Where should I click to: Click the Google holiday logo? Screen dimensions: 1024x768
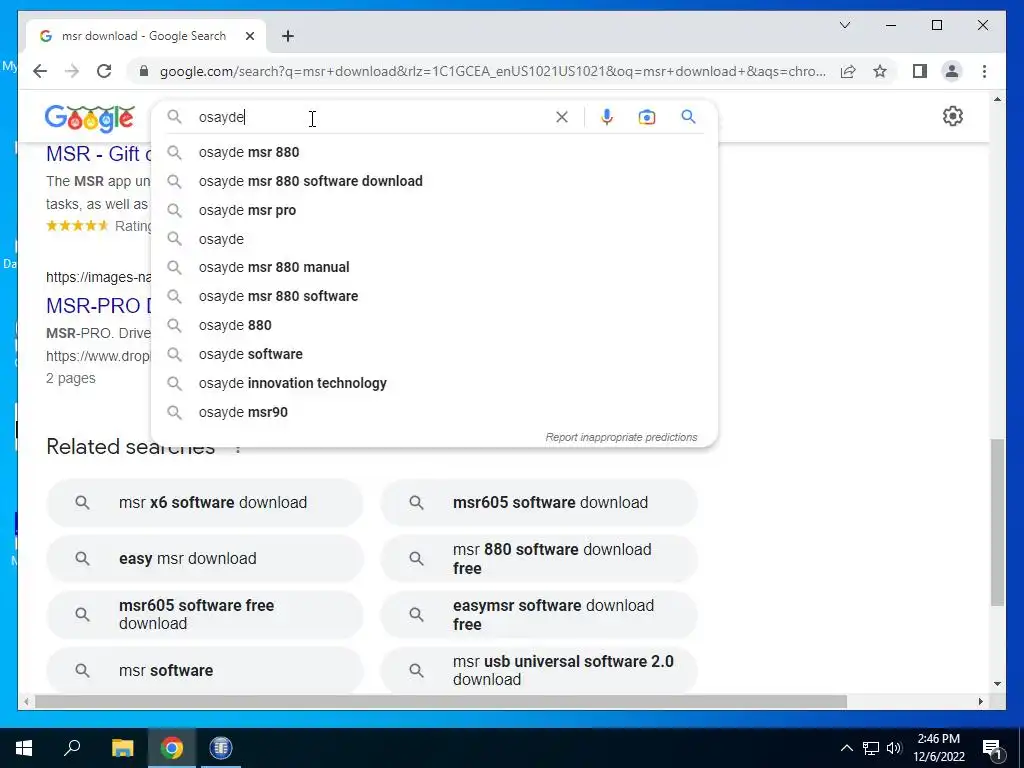(x=89, y=118)
